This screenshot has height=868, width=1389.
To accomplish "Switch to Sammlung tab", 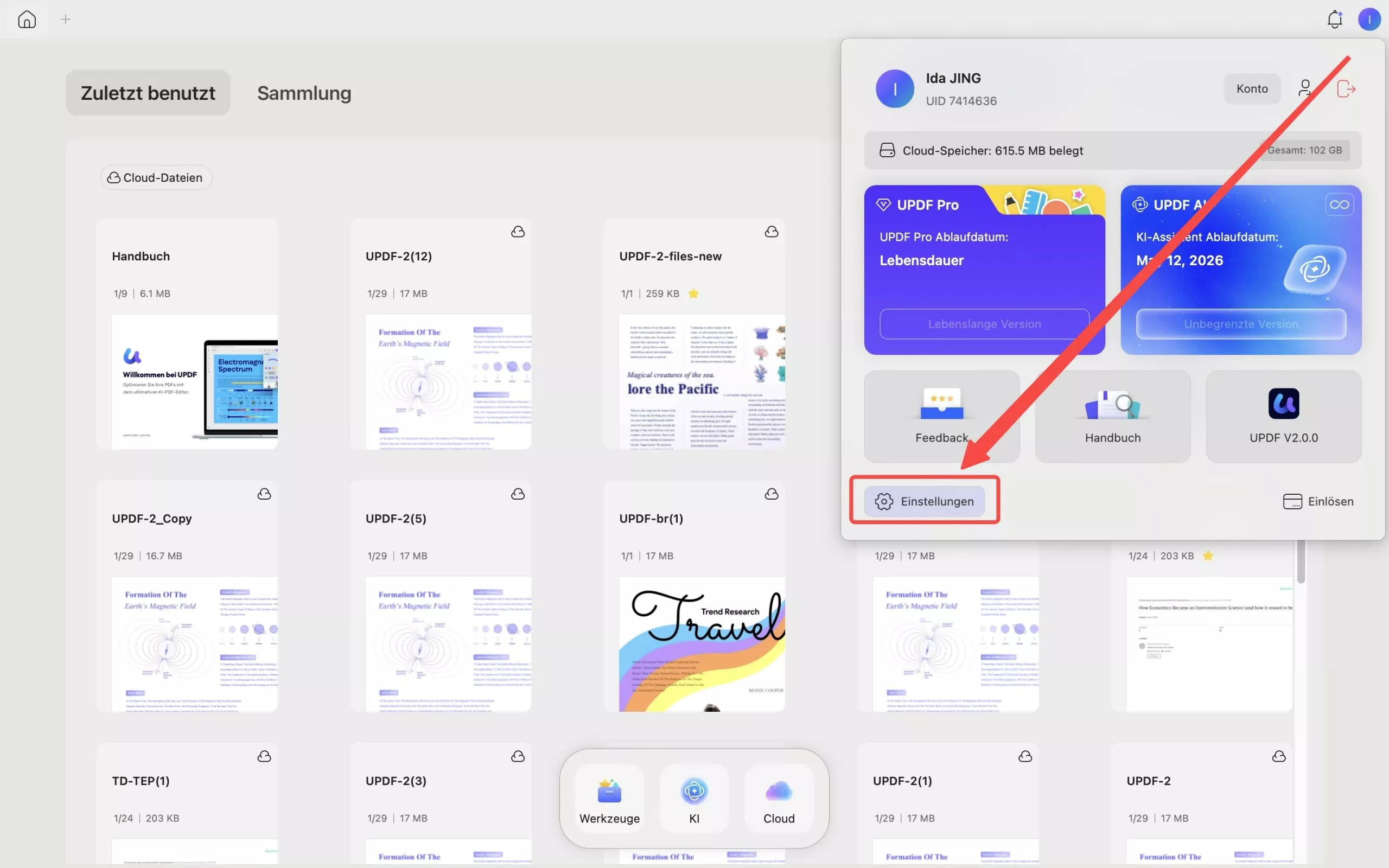I will click(304, 92).
